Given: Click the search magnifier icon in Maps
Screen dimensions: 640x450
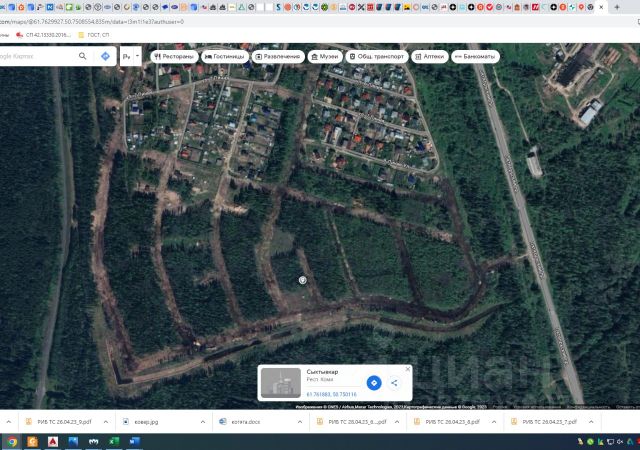Looking at the screenshot, I should (82, 56).
